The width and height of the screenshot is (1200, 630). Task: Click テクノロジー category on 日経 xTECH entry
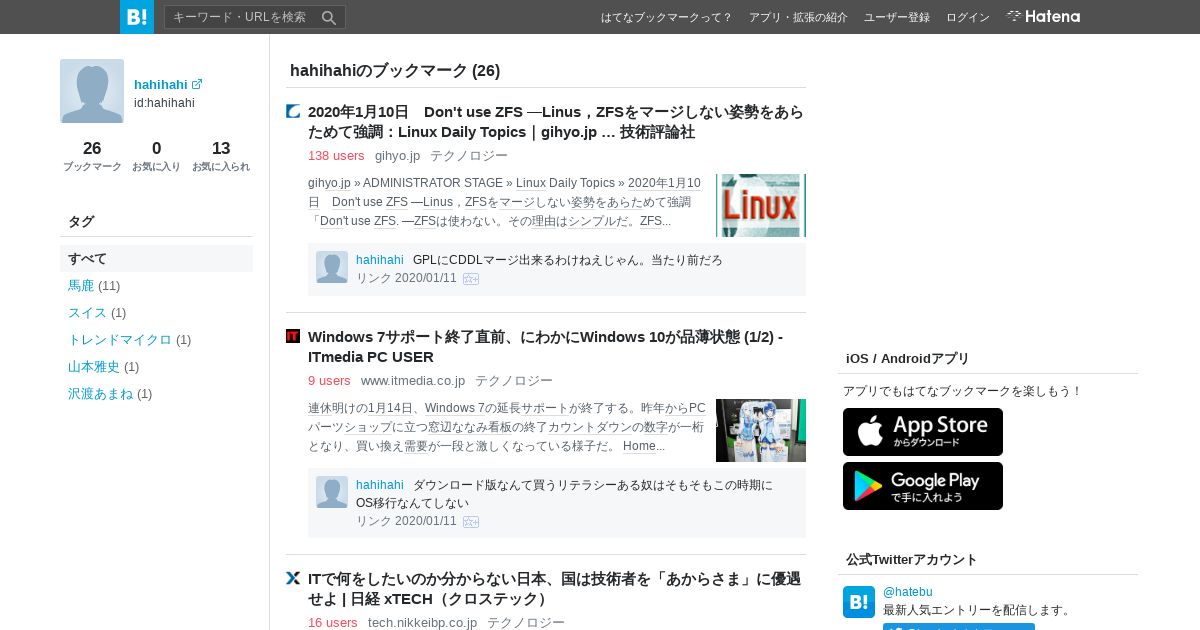point(526,622)
